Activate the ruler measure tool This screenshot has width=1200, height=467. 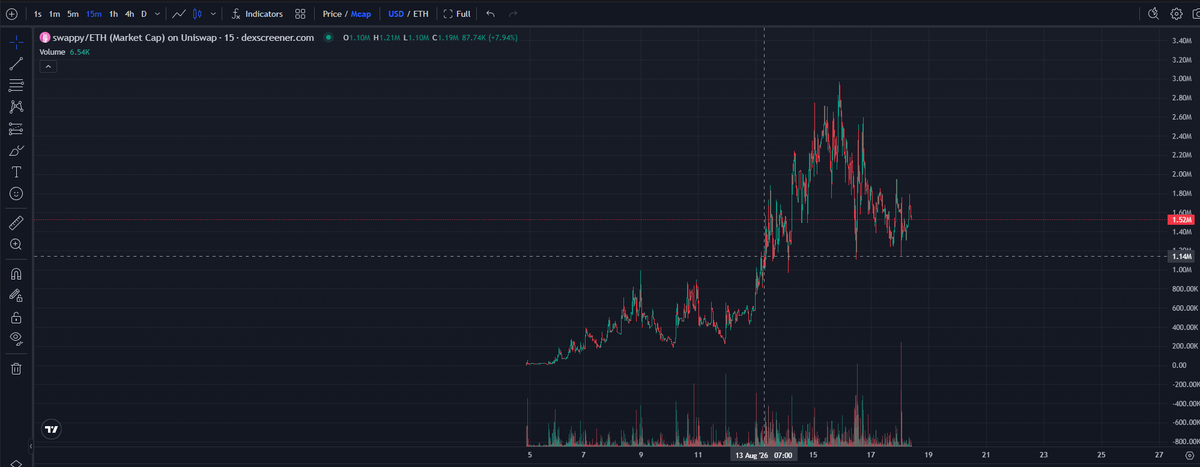pyautogui.click(x=16, y=222)
